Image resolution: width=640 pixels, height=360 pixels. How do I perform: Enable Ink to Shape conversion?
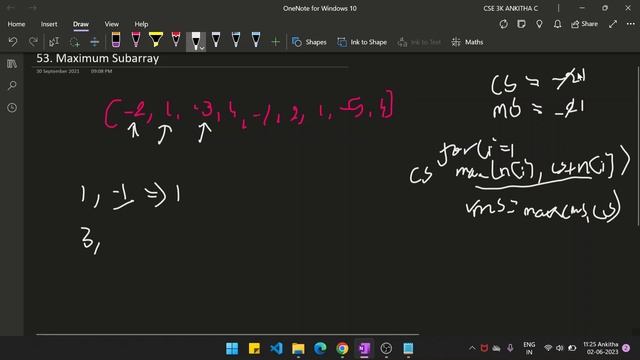(362, 42)
